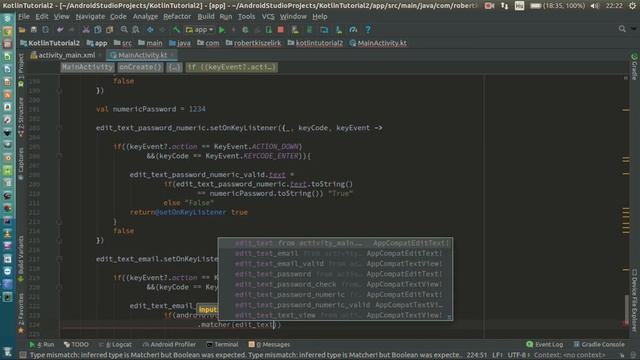The width and height of the screenshot is (640, 360).
Task: Click the Back navigation arrow
Action: pyautogui.click(x=150, y=30)
